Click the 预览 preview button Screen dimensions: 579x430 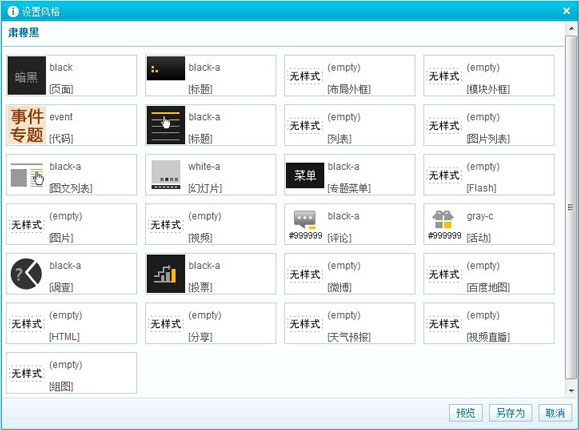(466, 413)
